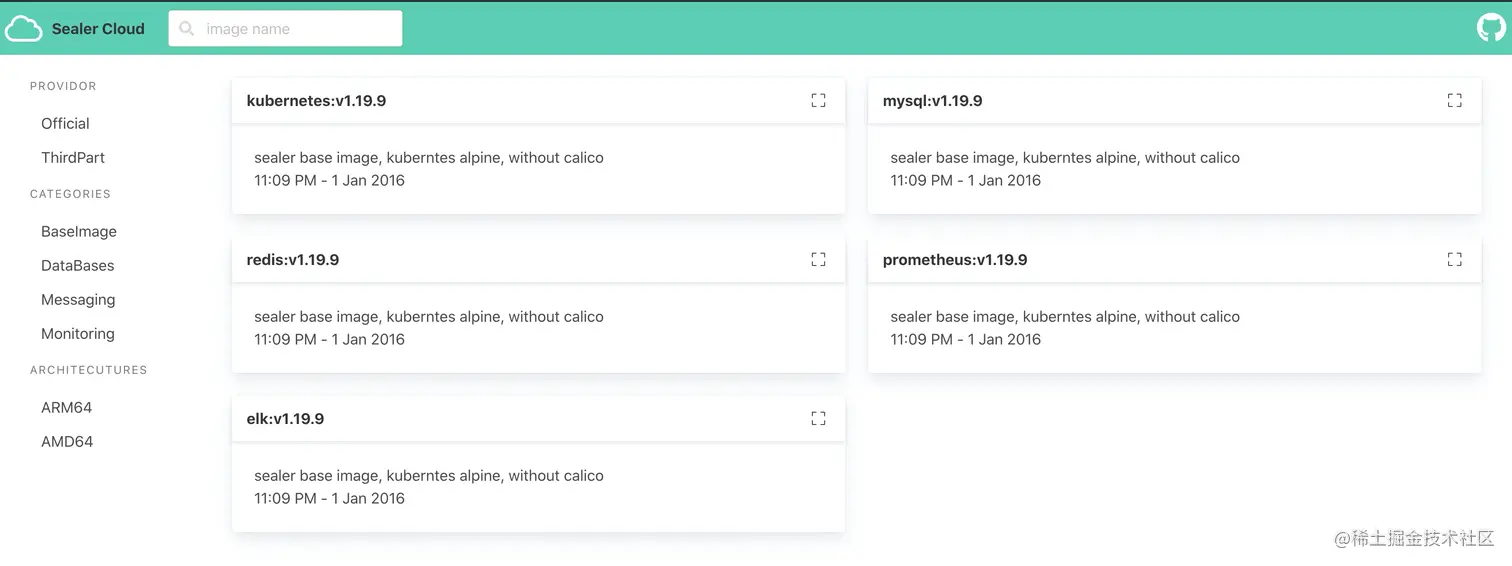The width and height of the screenshot is (1512, 566).
Task: Click the ARCHITECUTURES section heading
Action: coord(88,370)
